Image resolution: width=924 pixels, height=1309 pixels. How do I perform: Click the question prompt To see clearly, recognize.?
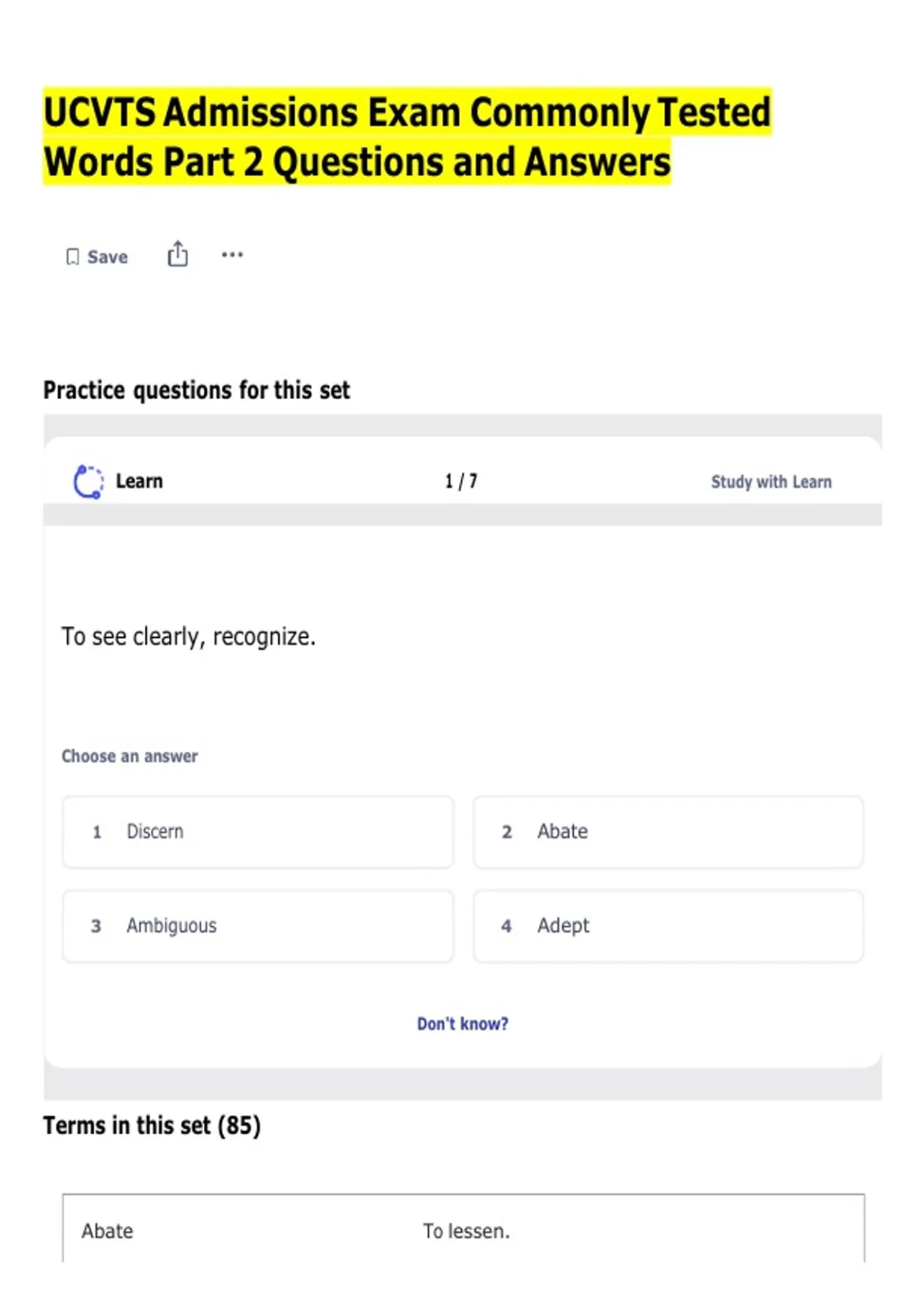point(189,637)
